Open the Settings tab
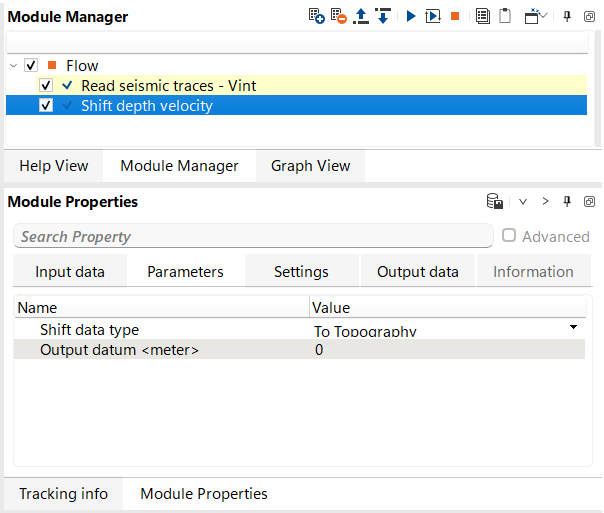 coord(301,271)
